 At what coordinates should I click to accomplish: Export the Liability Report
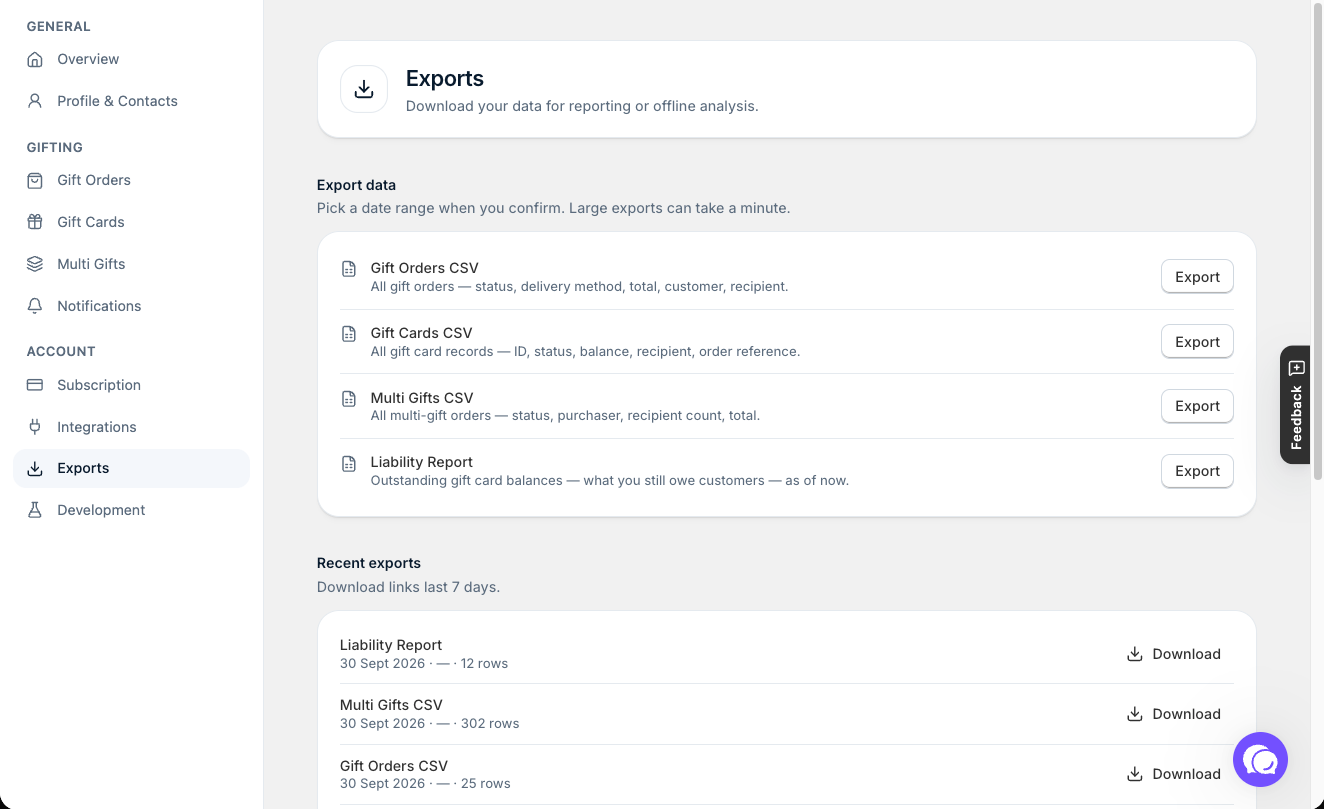(1197, 471)
